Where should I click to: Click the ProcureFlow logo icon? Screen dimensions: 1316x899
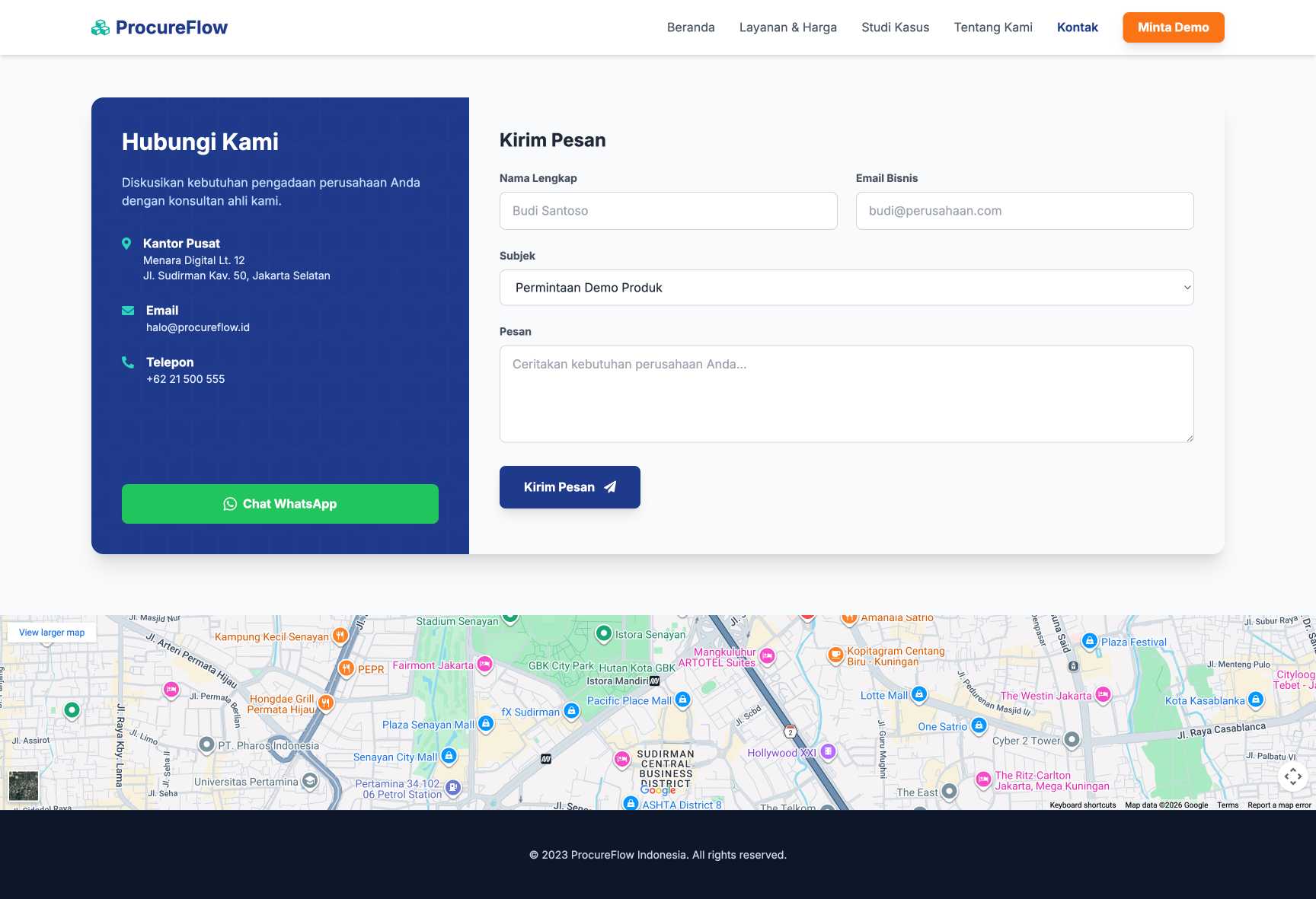coord(100,27)
